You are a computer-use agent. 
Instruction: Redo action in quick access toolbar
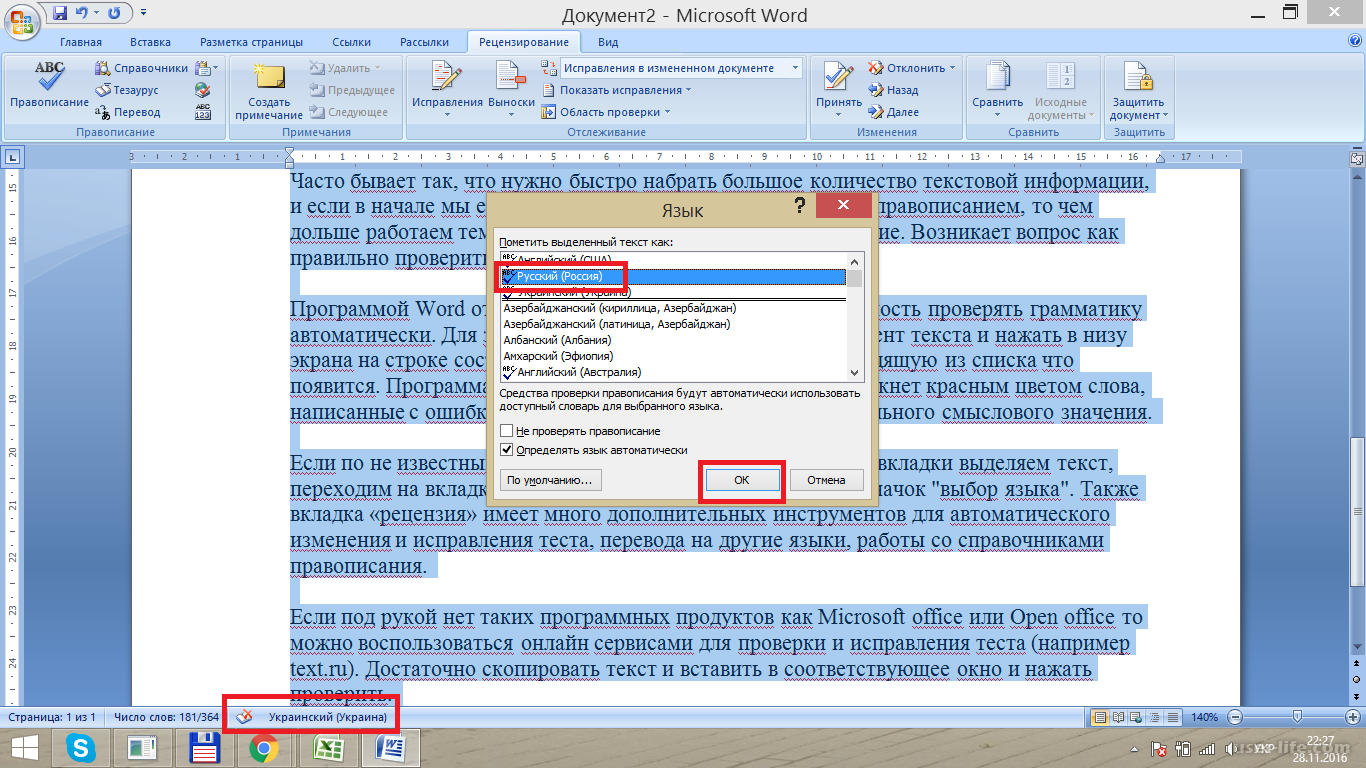(115, 14)
